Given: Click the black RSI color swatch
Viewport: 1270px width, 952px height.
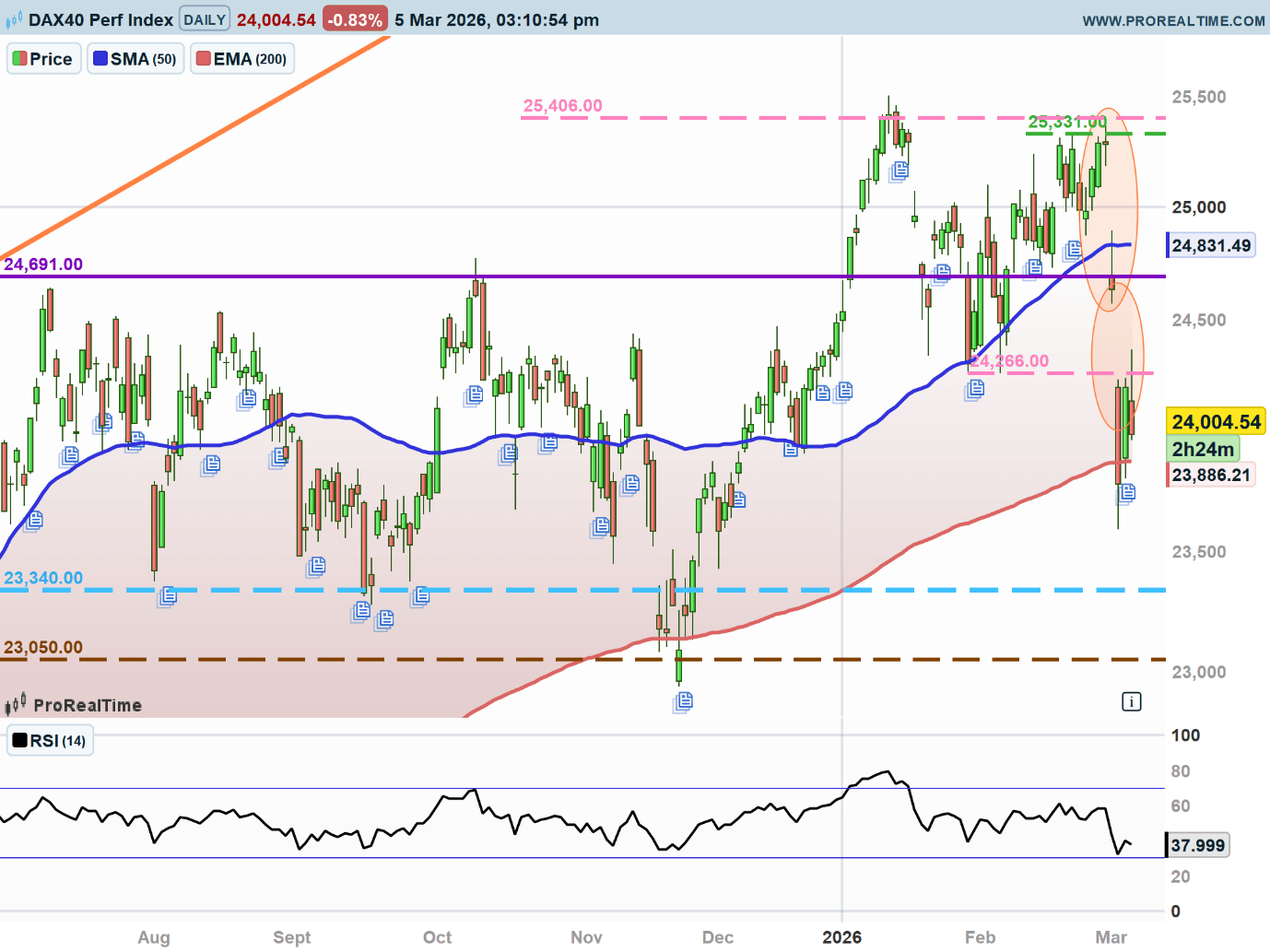Looking at the screenshot, I should [19, 740].
